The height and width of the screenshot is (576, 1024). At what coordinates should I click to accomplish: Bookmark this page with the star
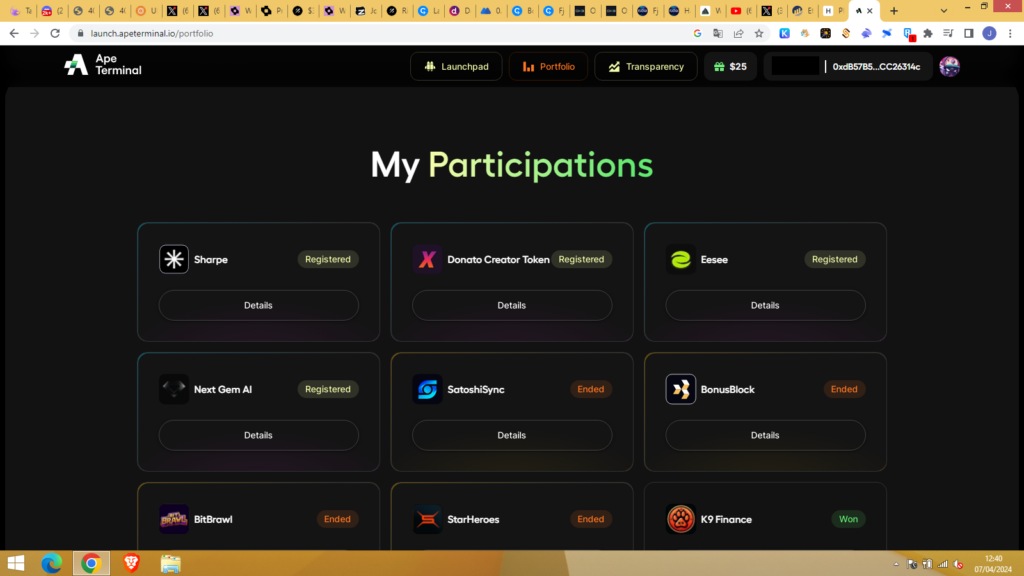point(759,33)
